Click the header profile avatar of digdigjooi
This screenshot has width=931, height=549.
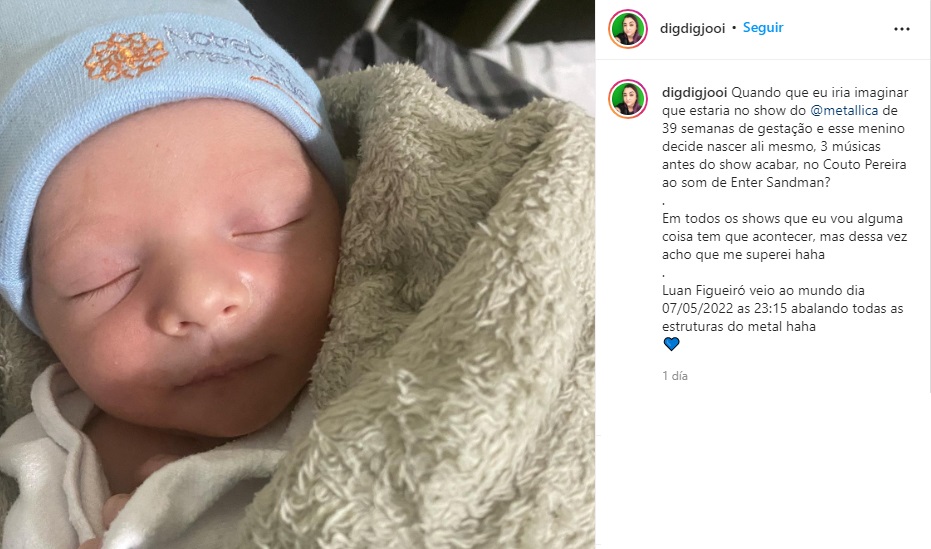point(628,28)
